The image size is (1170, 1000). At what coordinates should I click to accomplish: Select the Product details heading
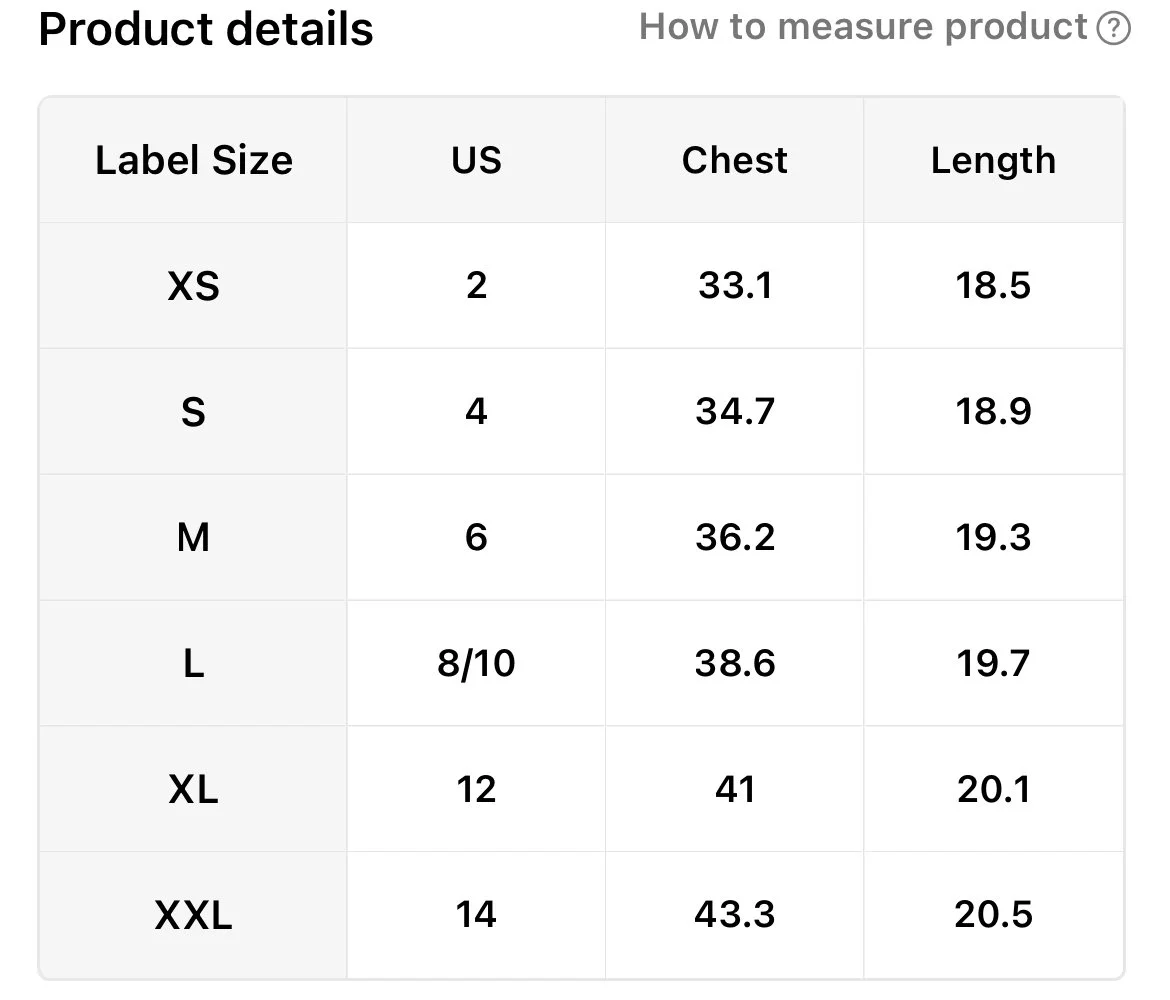[206, 29]
